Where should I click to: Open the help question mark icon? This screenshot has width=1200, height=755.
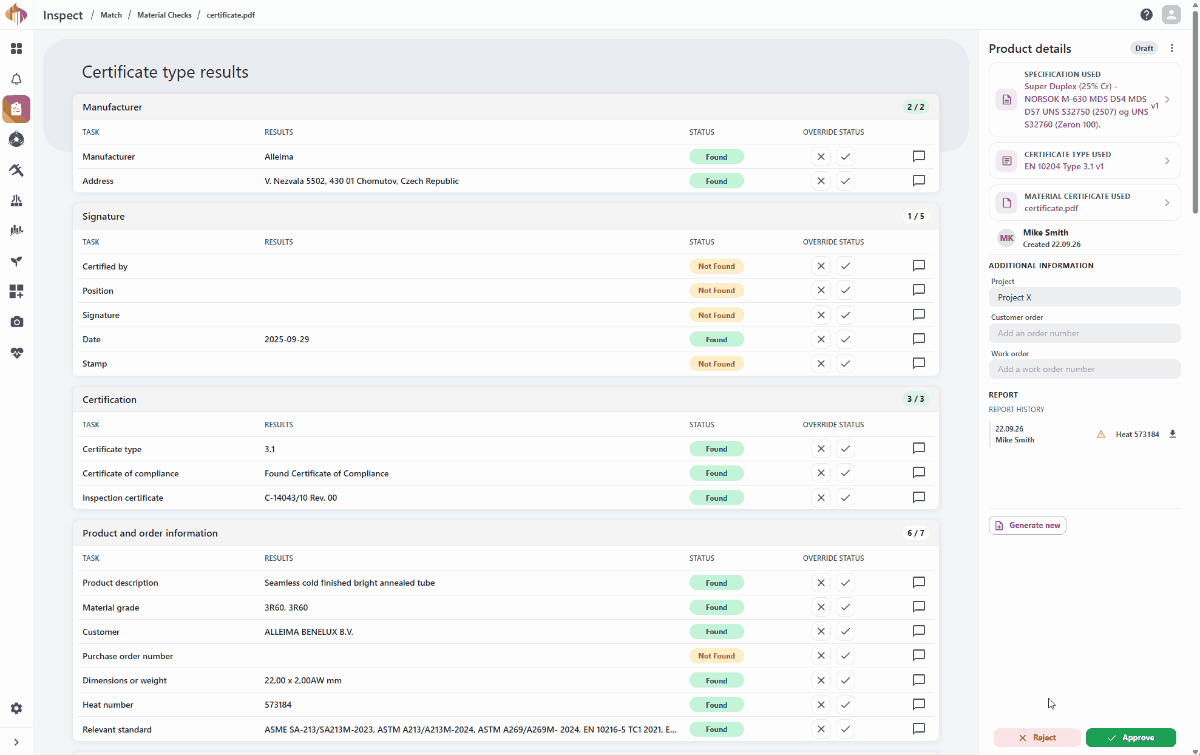tap(1146, 15)
